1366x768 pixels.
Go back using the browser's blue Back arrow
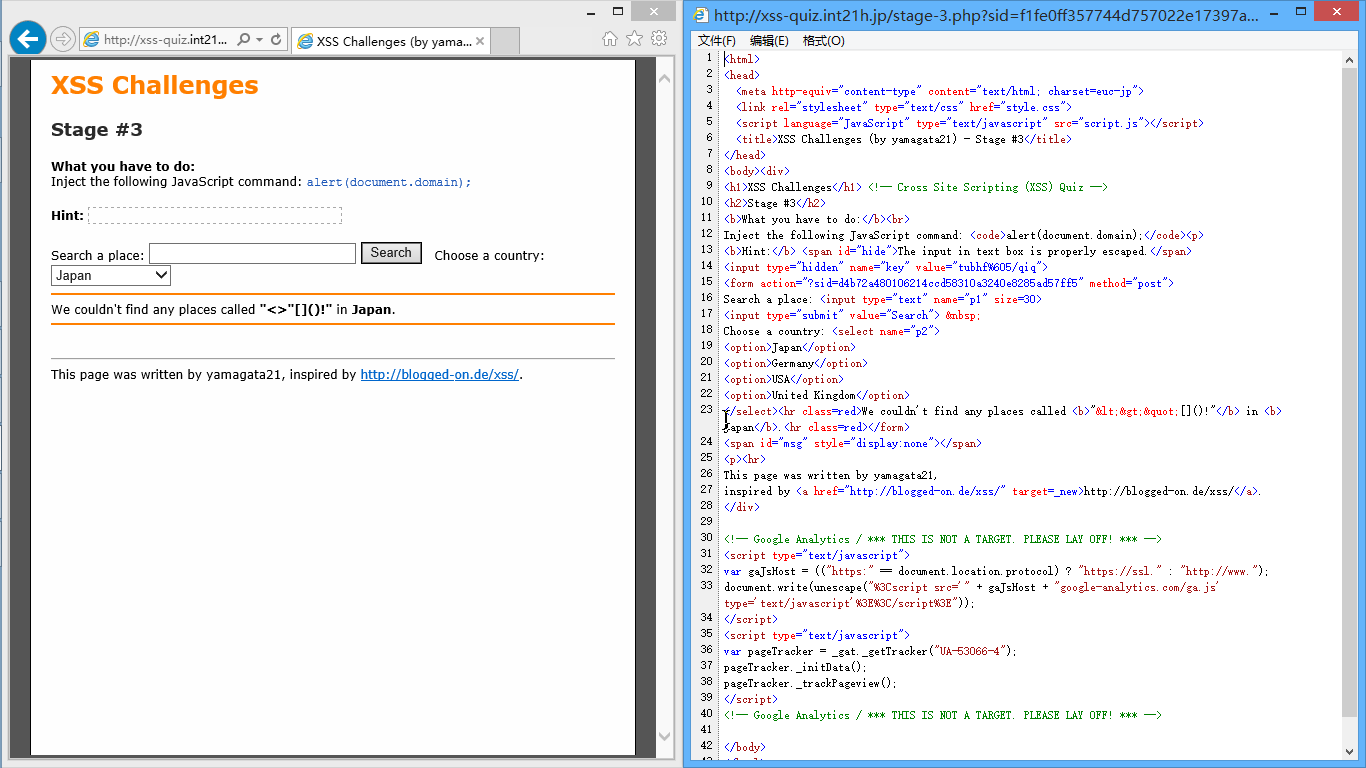tap(27, 39)
